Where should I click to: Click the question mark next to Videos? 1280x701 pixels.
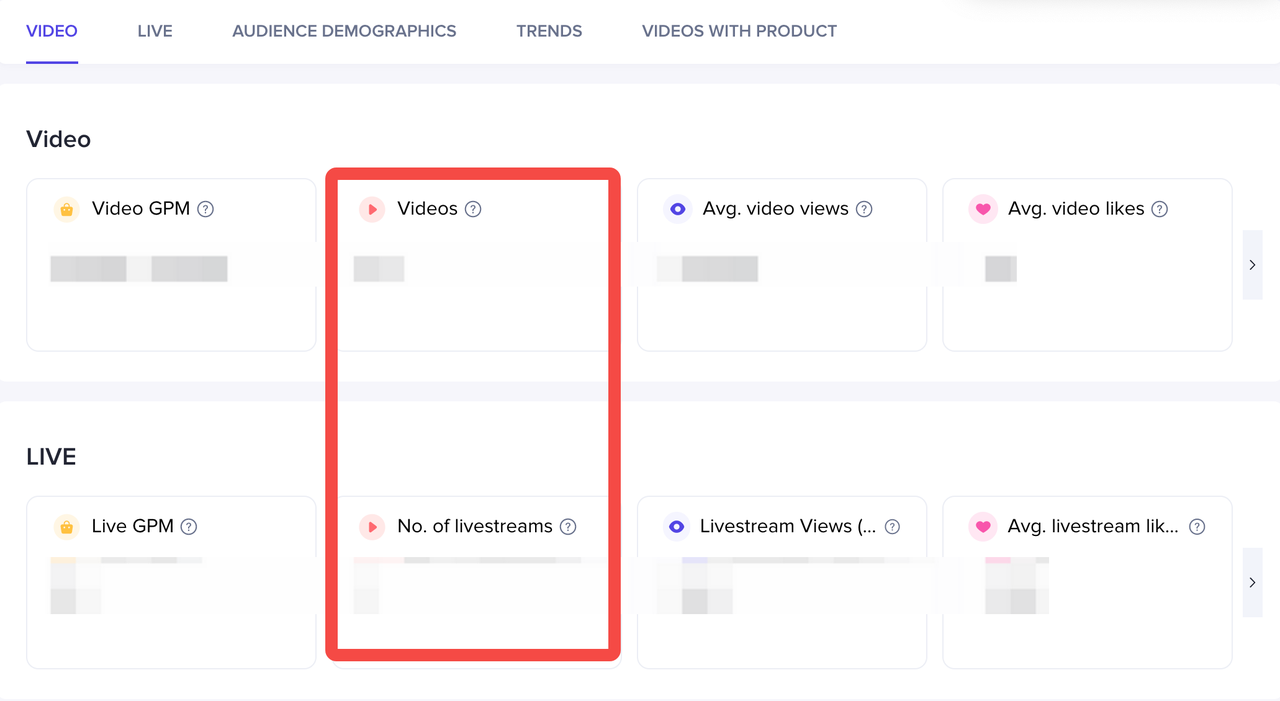[473, 209]
